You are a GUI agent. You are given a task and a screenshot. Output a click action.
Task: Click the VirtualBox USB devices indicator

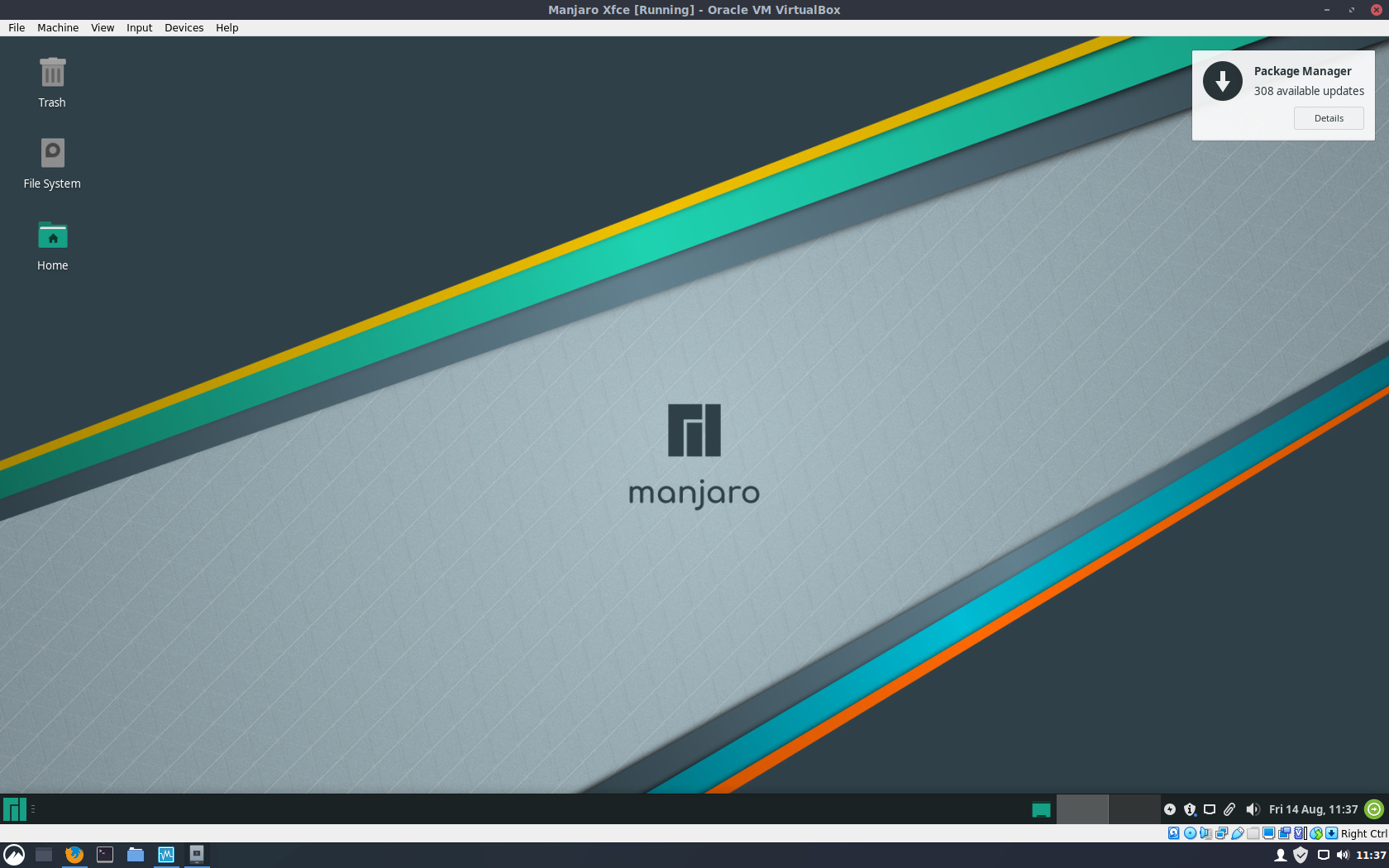[1238, 833]
